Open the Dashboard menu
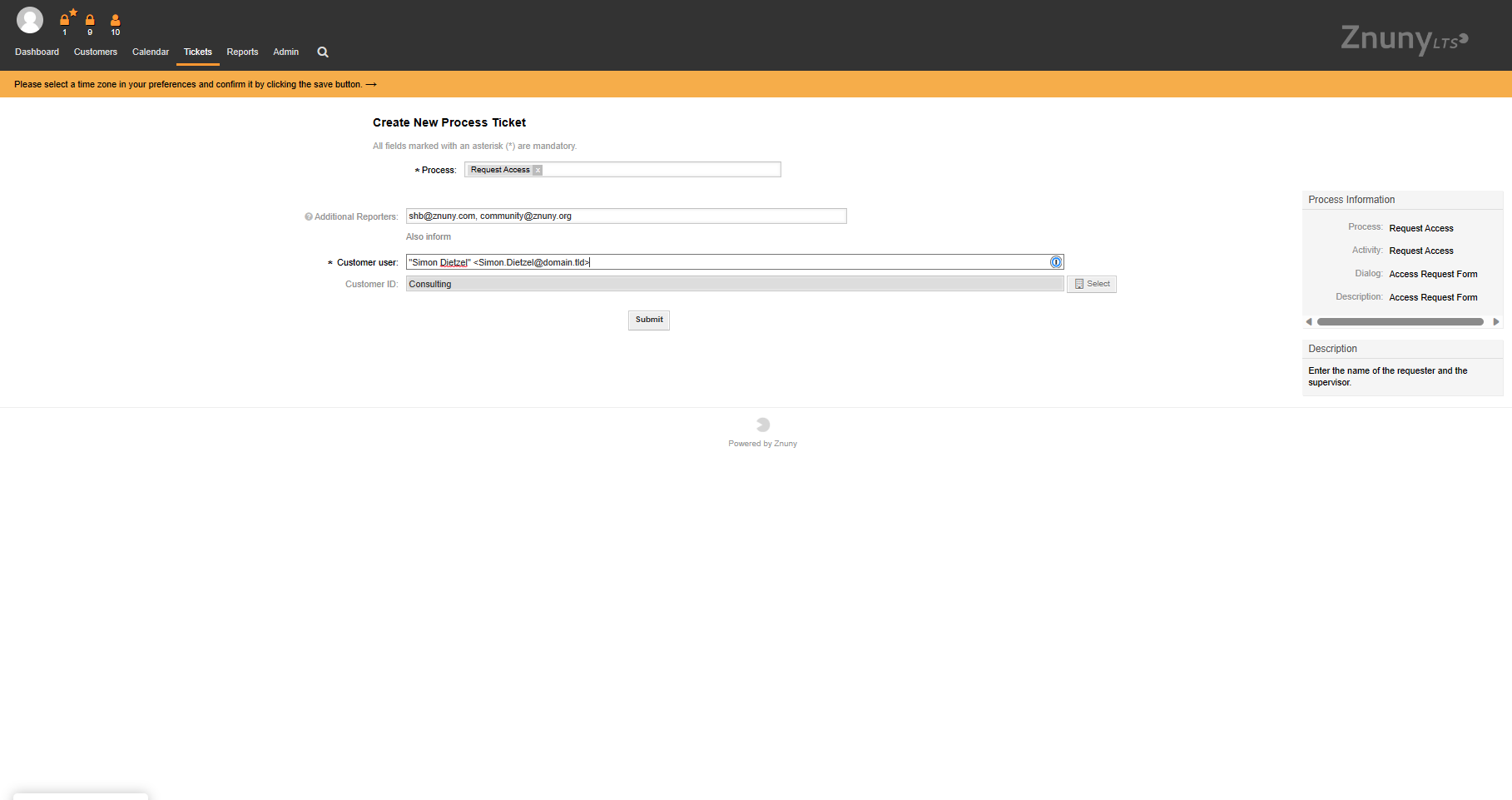The width and height of the screenshot is (1512, 800). coord(37,52)
